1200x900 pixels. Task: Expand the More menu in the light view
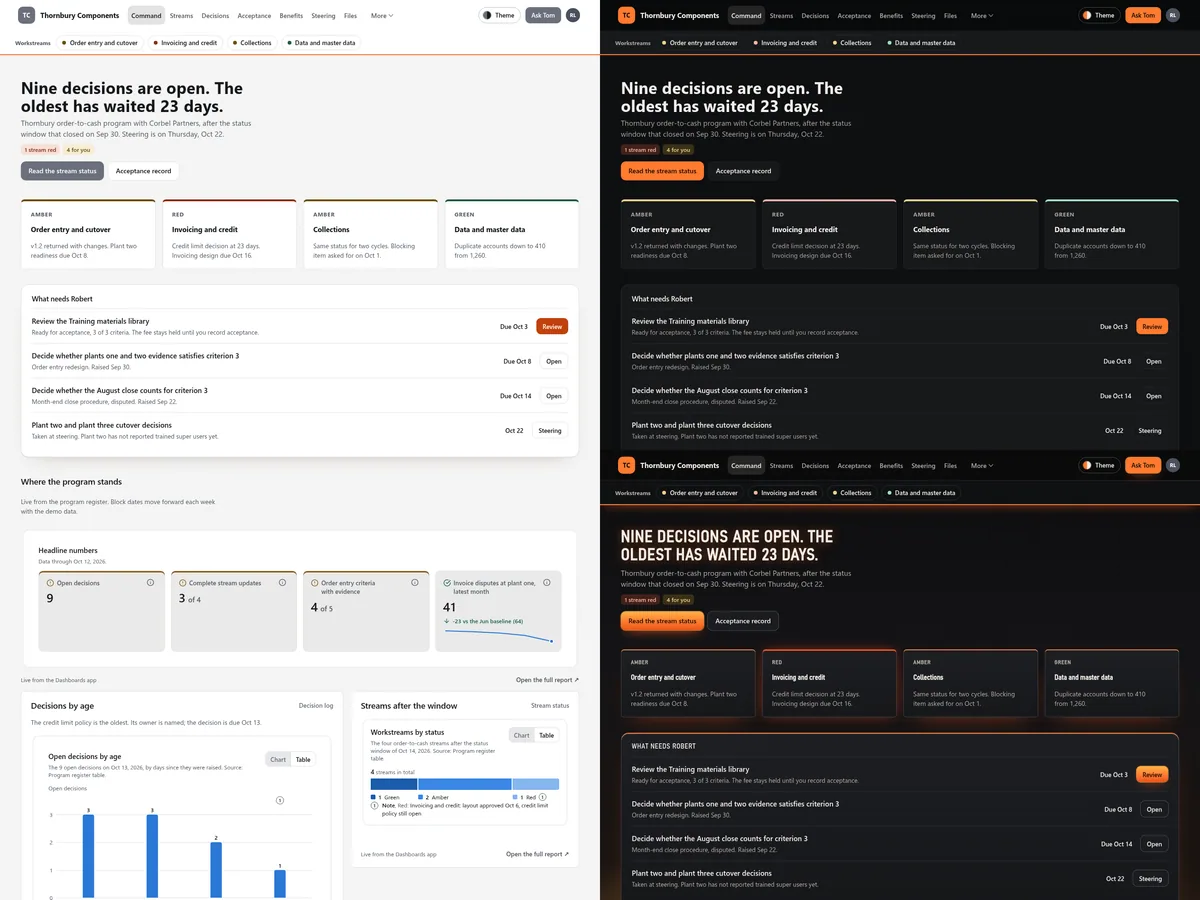tap(382, 16)
